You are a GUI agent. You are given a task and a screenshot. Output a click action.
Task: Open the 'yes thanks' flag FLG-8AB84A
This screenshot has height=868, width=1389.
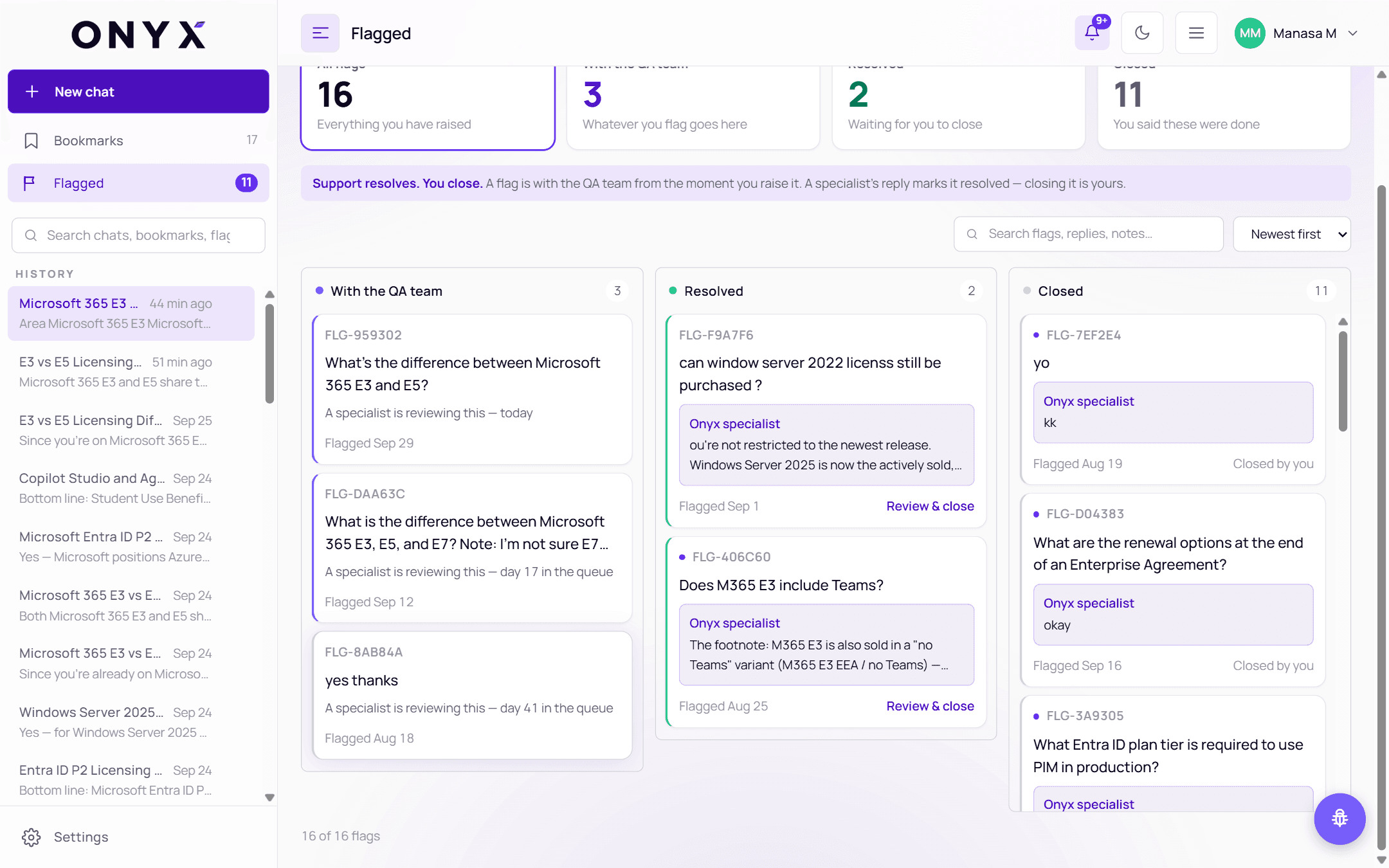point(472,695)
